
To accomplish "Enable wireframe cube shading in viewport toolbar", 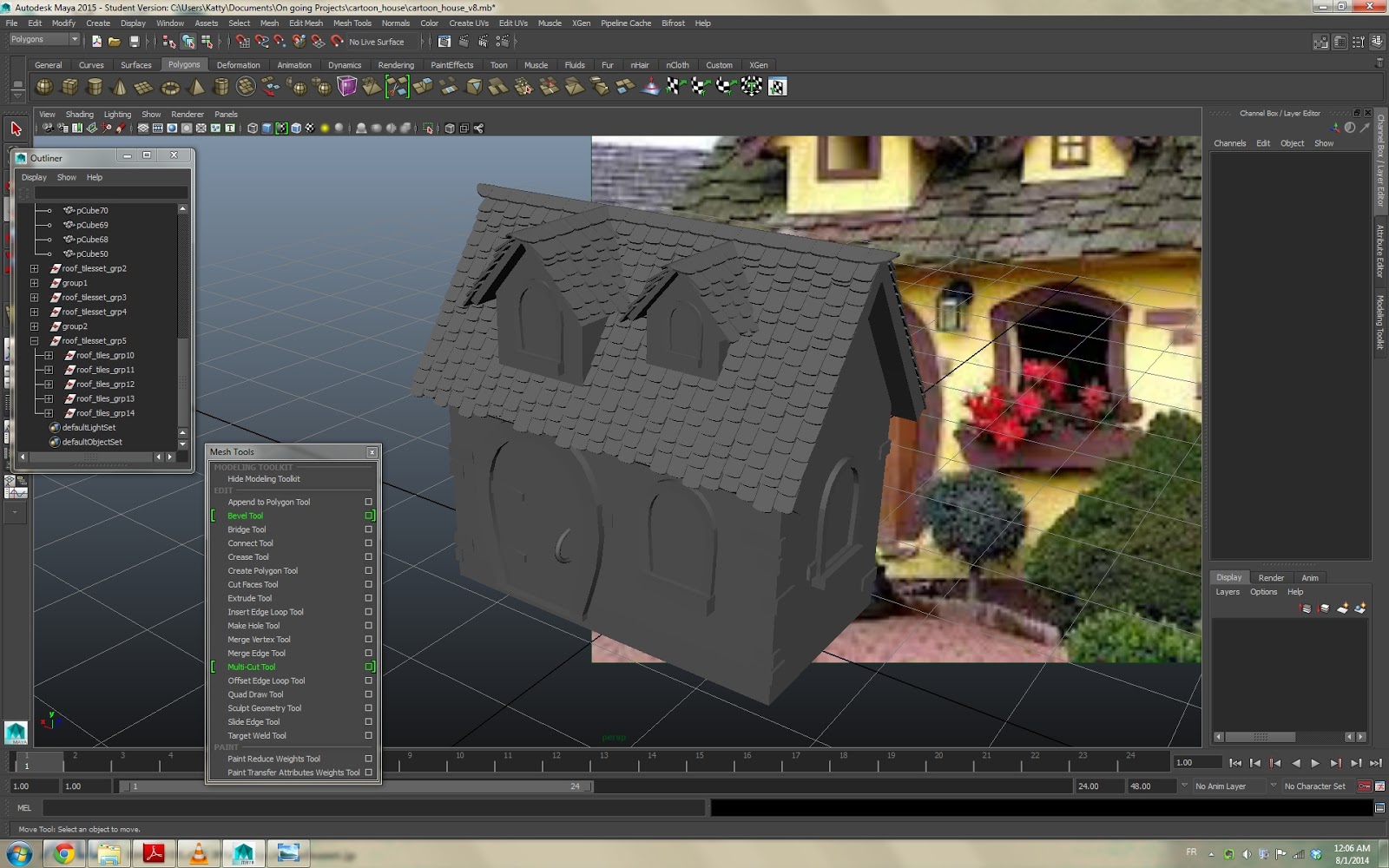I will pyautogui.click(x=253, y=128).
